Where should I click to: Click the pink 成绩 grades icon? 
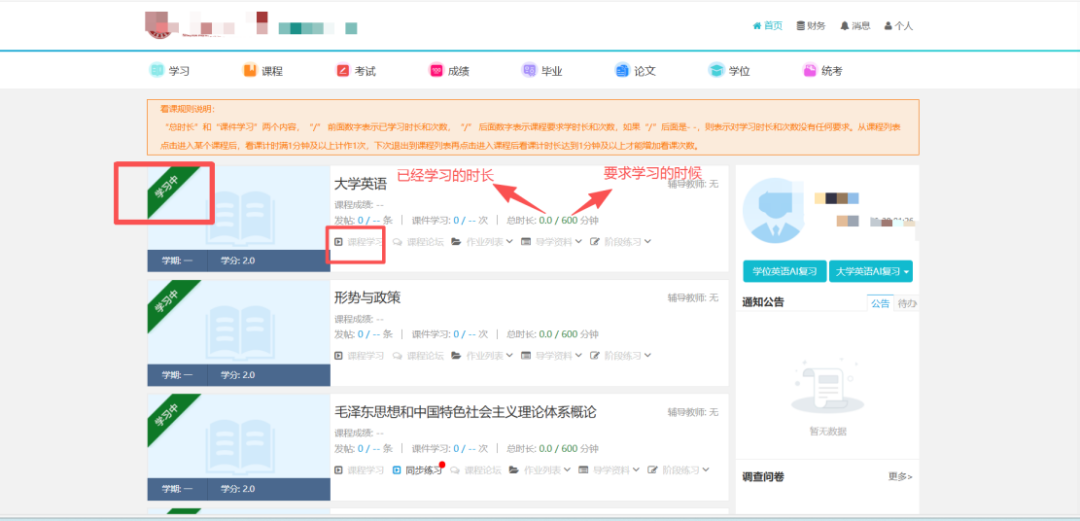[x=436, y=71]
